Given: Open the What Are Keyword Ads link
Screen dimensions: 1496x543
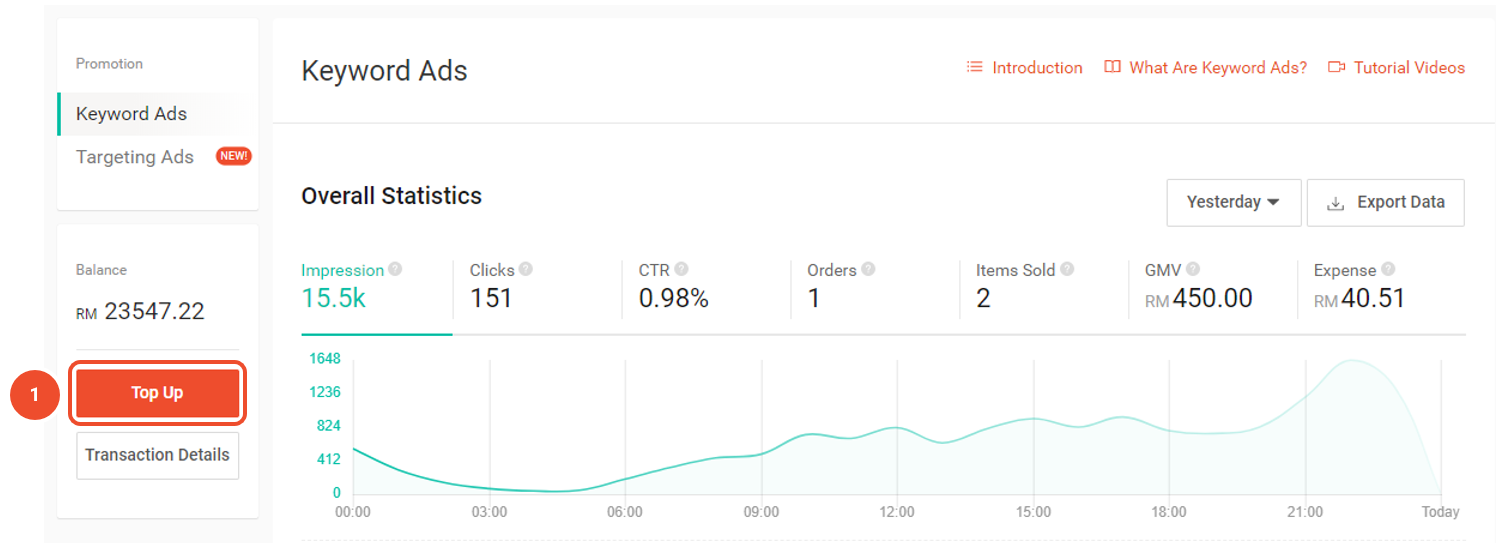Looking at the screenshot, I should tap(1206, 68).
